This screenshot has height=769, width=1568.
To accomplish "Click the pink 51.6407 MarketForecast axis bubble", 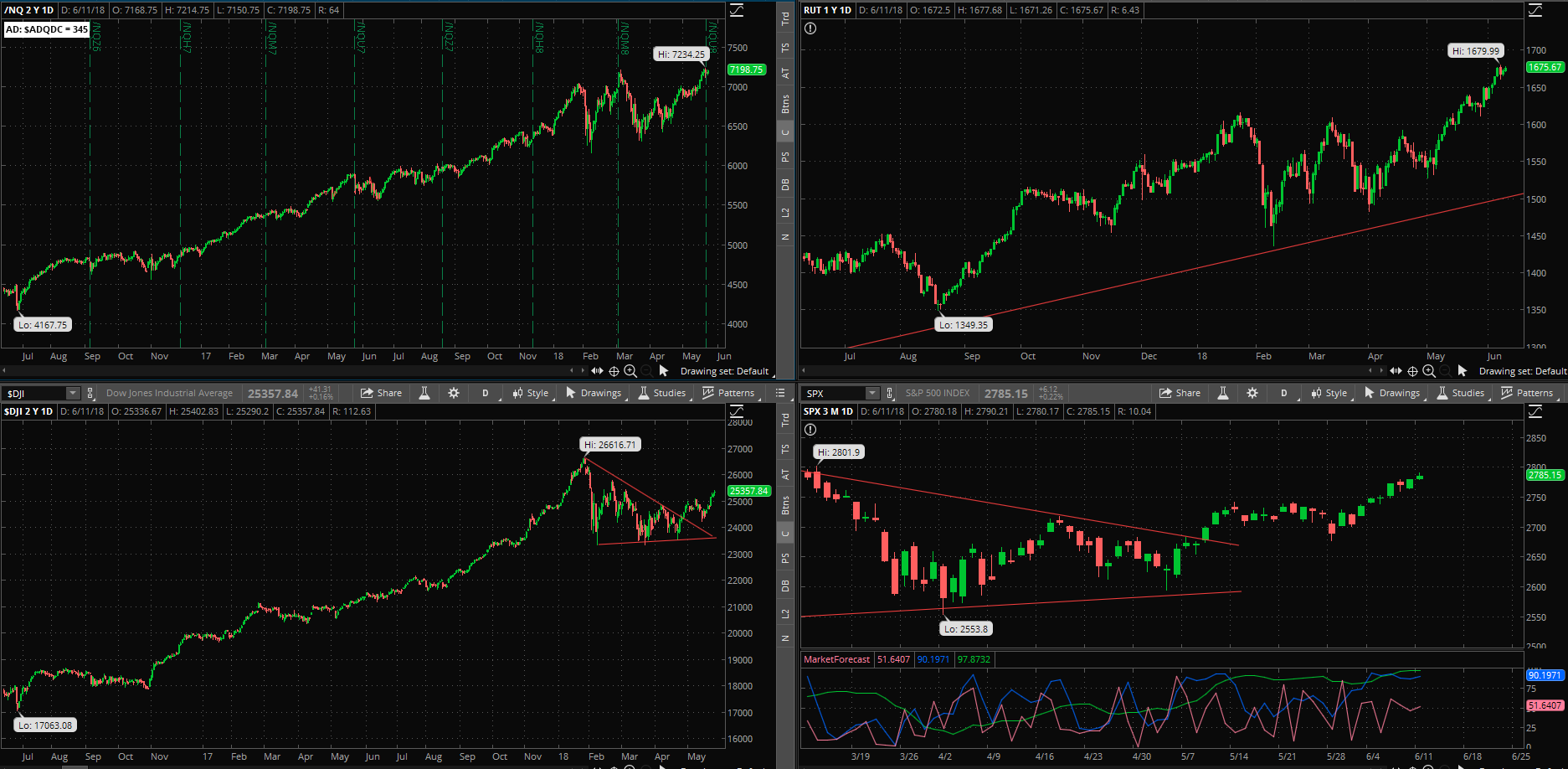I will (x=1545, y=705).
